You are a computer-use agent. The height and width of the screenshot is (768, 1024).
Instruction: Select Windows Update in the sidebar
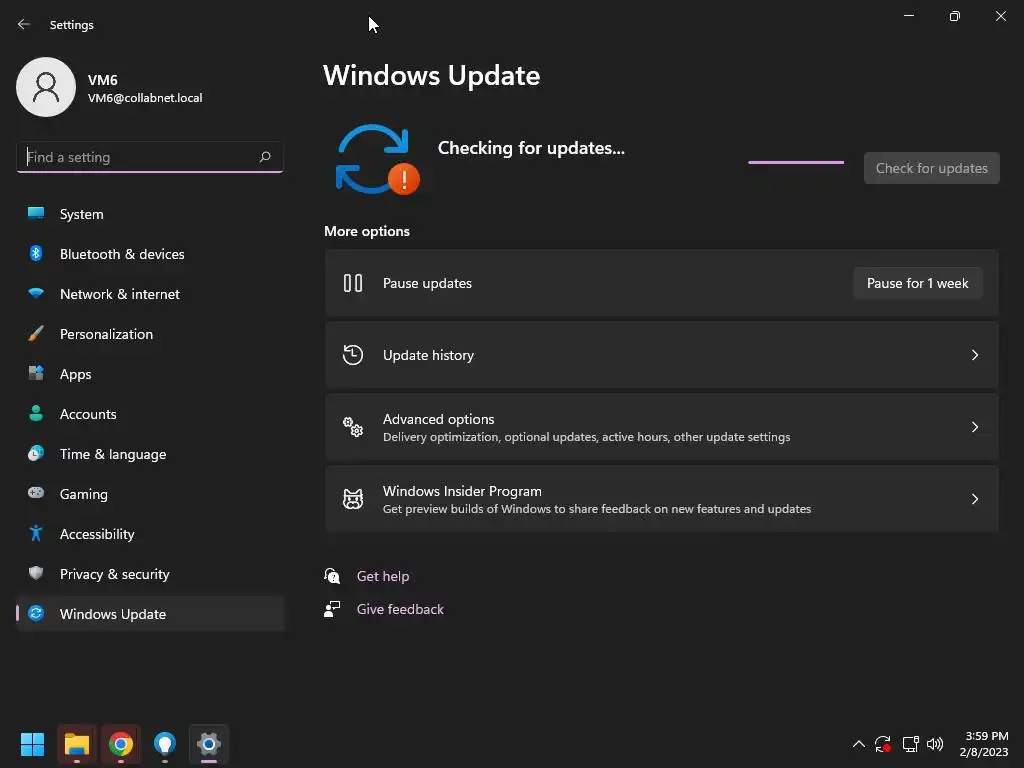[x=150, y=614]
